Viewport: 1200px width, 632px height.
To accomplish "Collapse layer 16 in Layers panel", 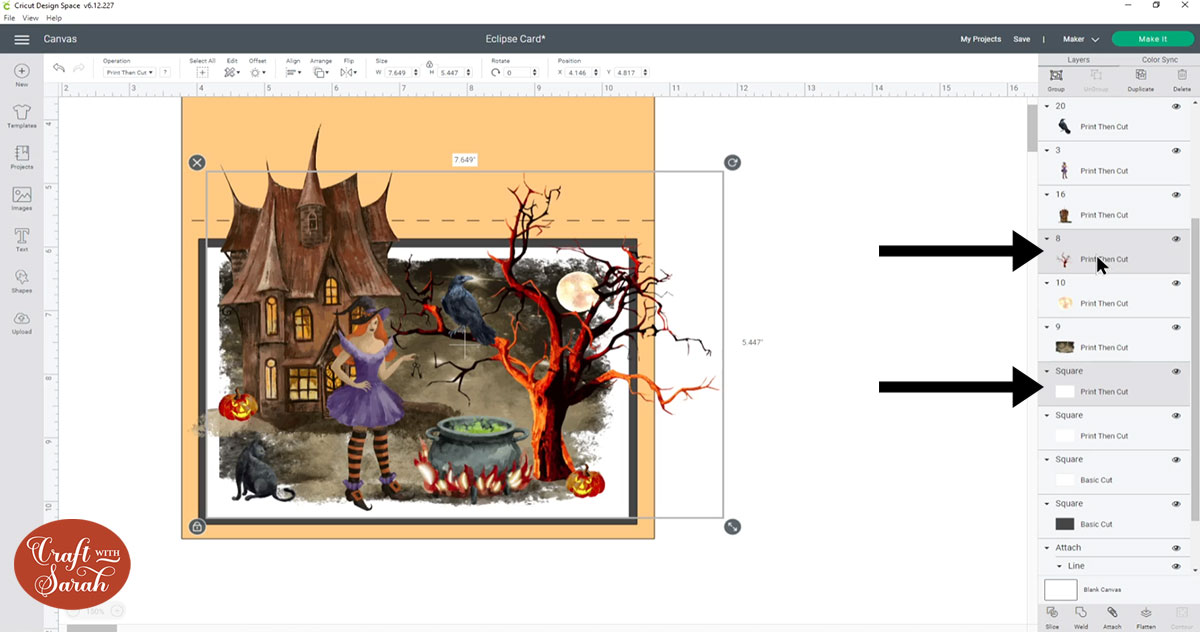I will pos(1047,194).
